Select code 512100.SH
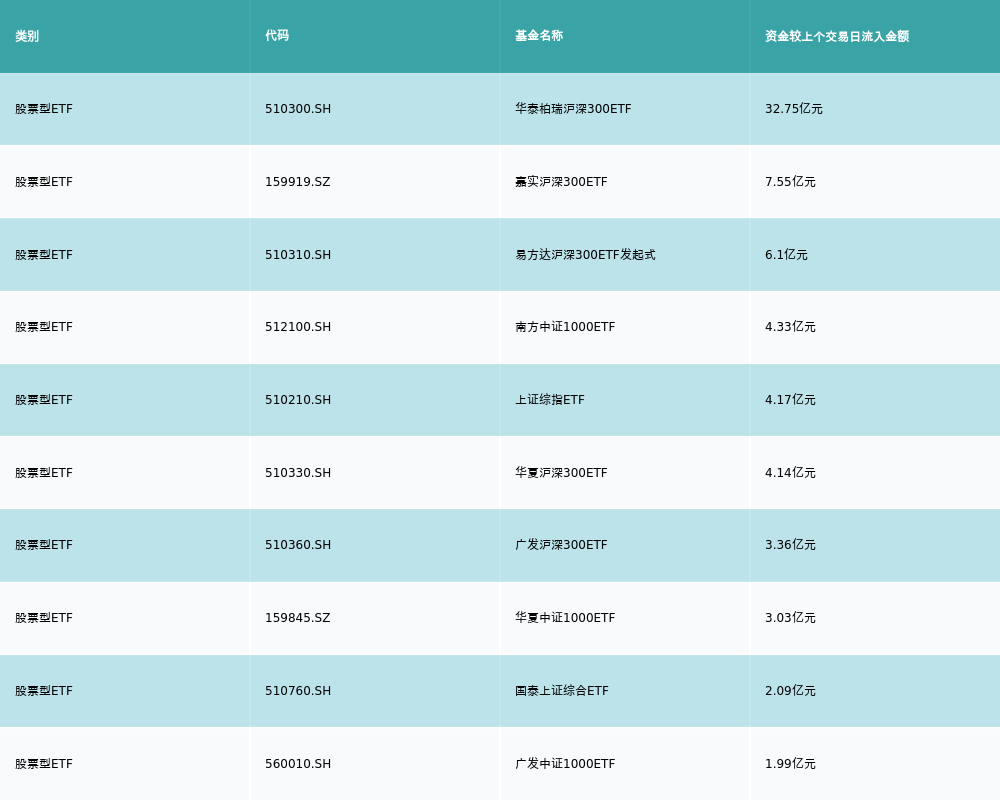 click(298, 327)
